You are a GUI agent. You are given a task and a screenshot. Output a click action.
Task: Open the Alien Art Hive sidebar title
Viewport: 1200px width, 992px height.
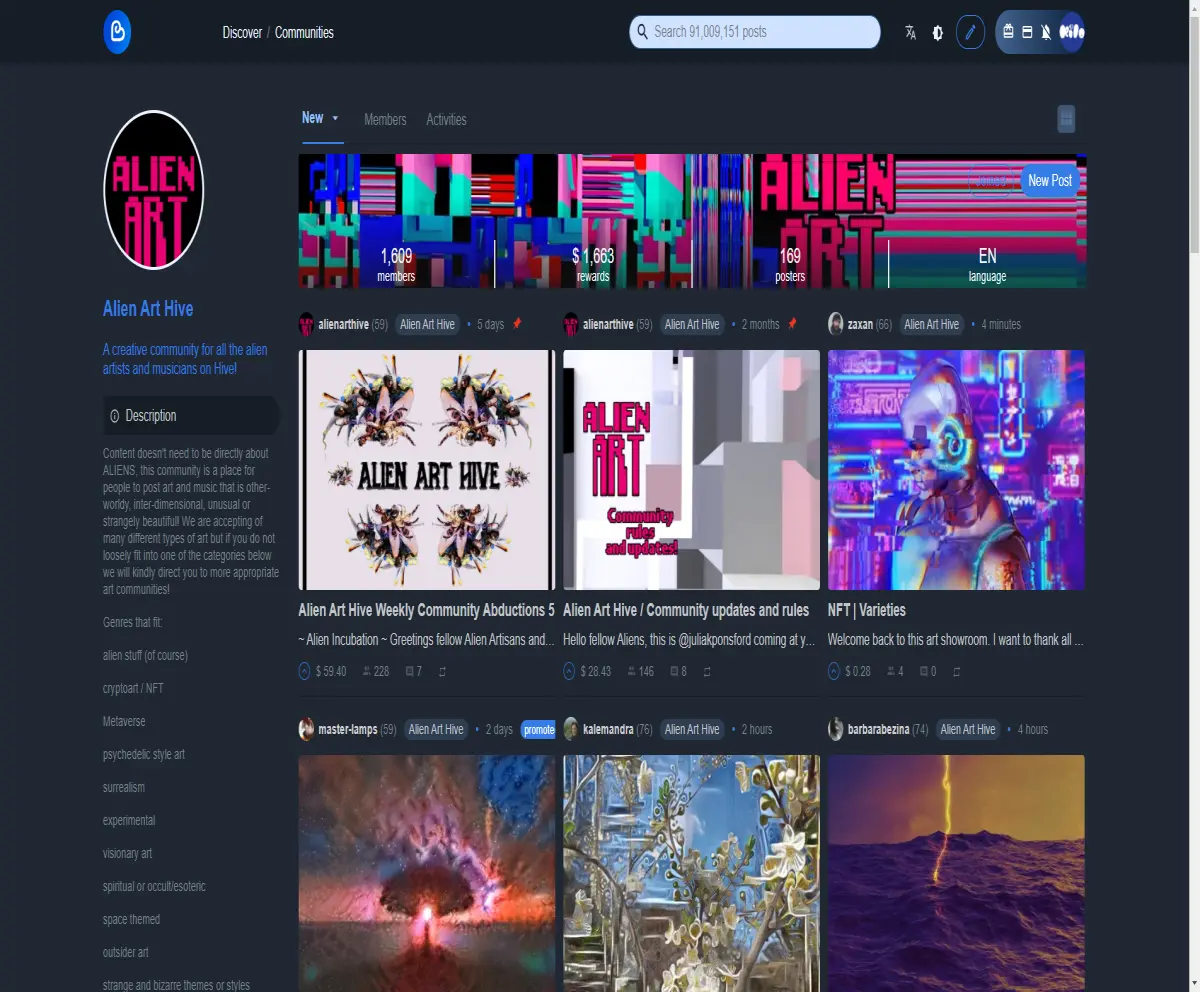point(148,308)
